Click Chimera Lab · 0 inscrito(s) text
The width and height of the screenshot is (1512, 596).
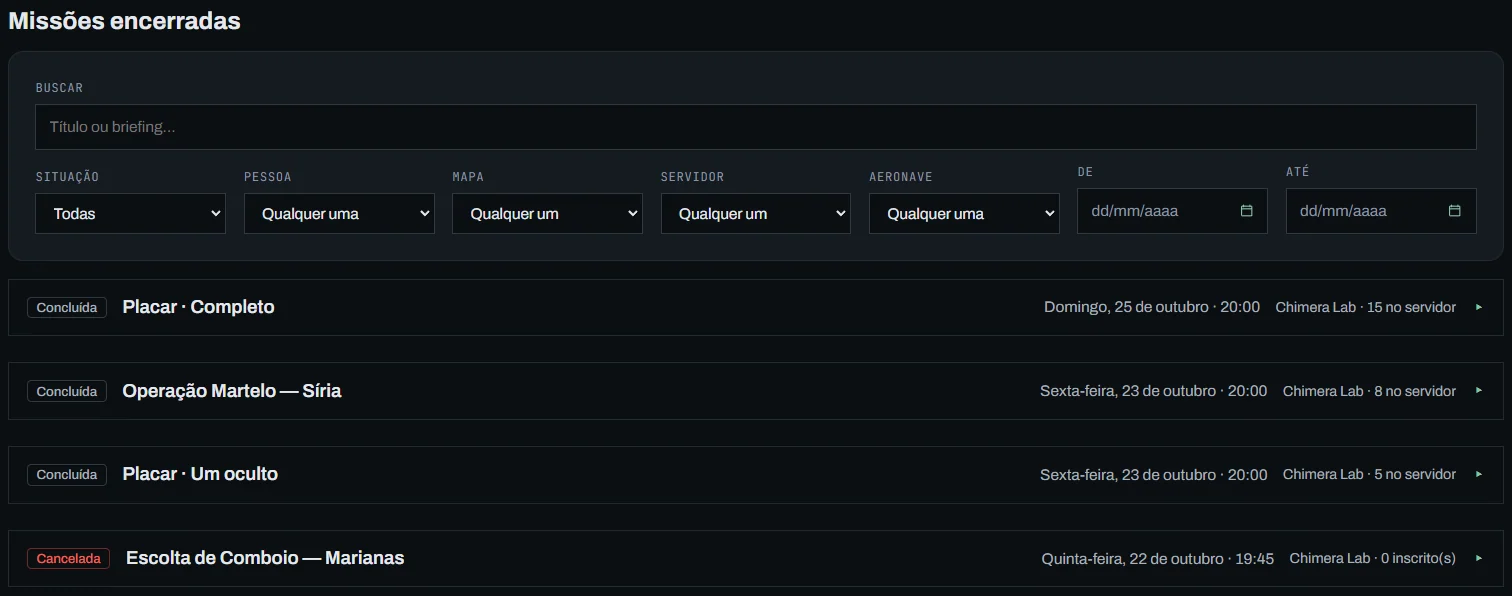tap(1373, 558)
